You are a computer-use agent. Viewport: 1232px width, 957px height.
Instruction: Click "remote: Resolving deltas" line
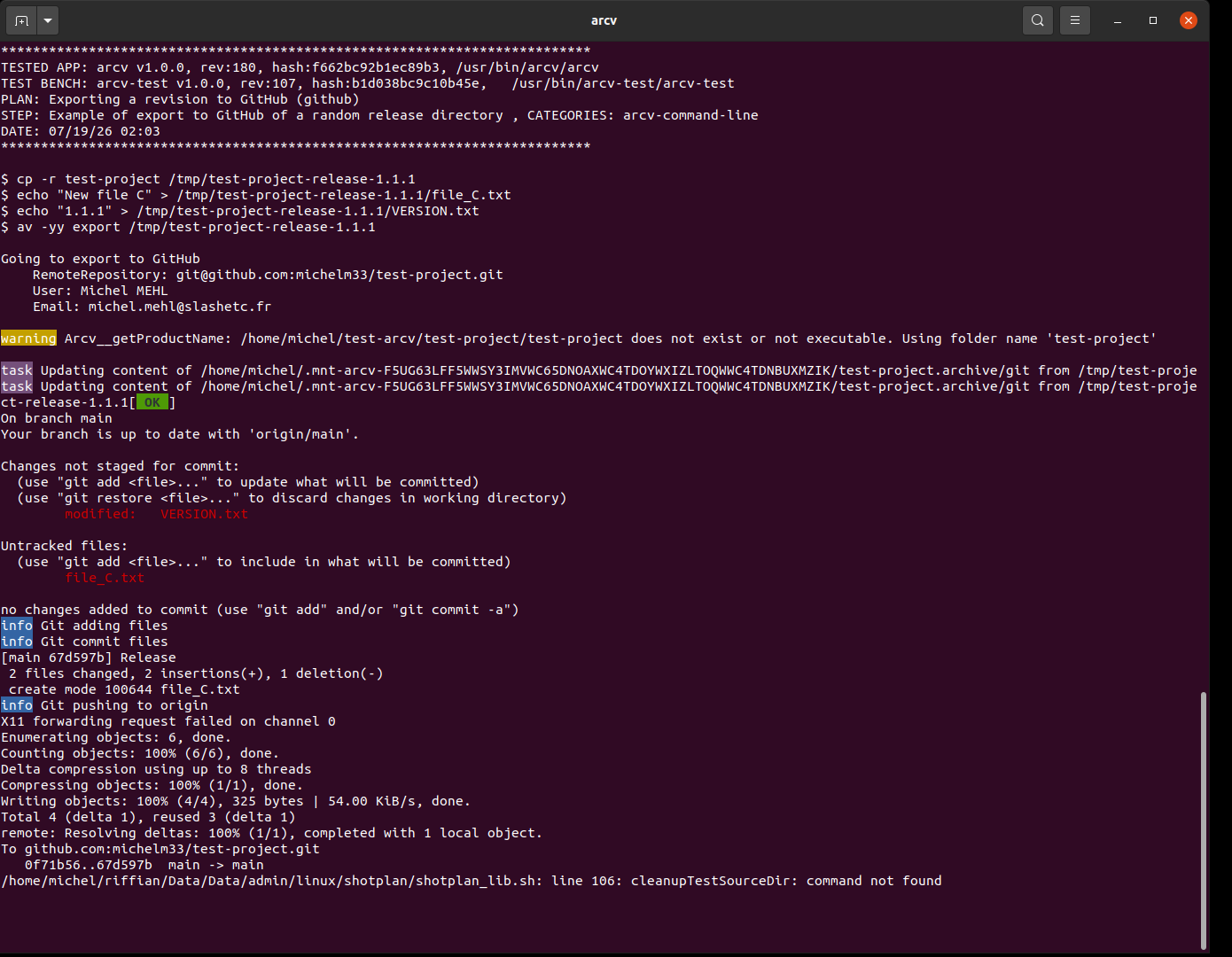[271, 833]
